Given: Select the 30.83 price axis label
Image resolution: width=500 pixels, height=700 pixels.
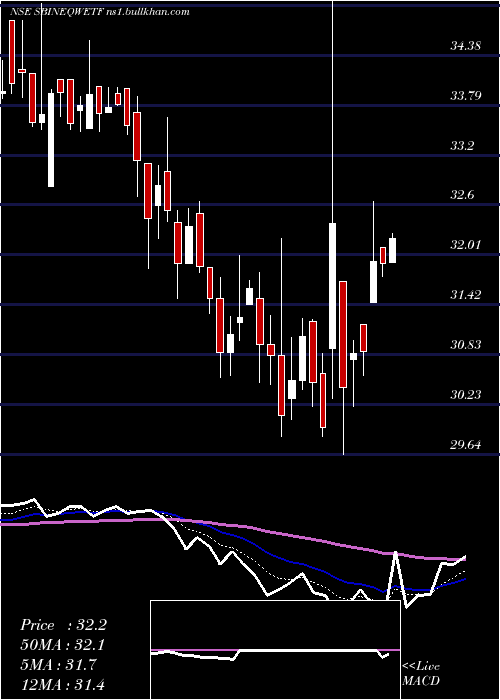Looking at the screenshot, I should point(466,345).
